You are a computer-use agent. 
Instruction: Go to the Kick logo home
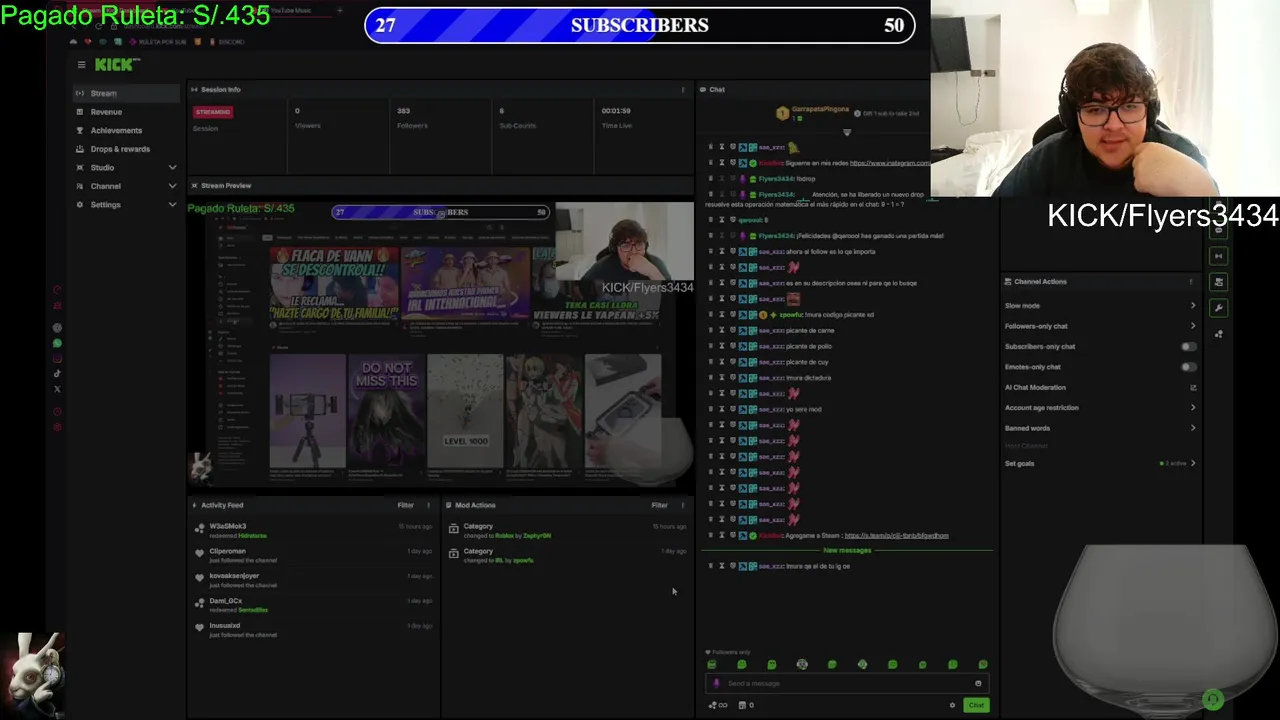click(x=117, y=64)
